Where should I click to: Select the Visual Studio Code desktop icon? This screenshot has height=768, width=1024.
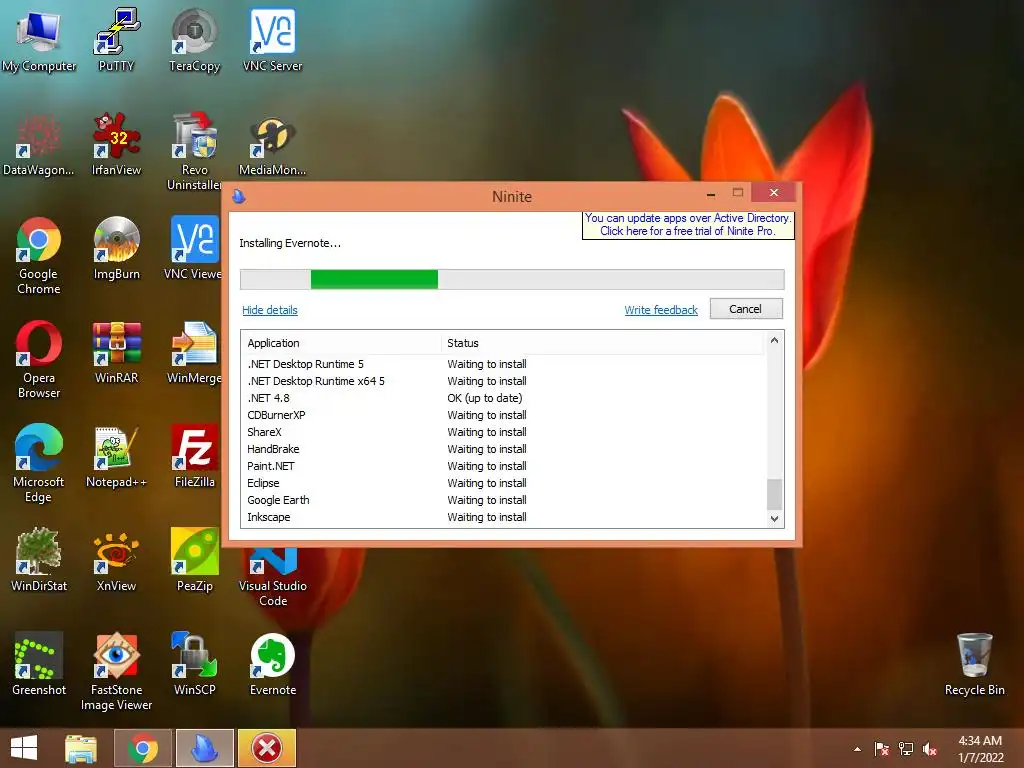point(272,578)
